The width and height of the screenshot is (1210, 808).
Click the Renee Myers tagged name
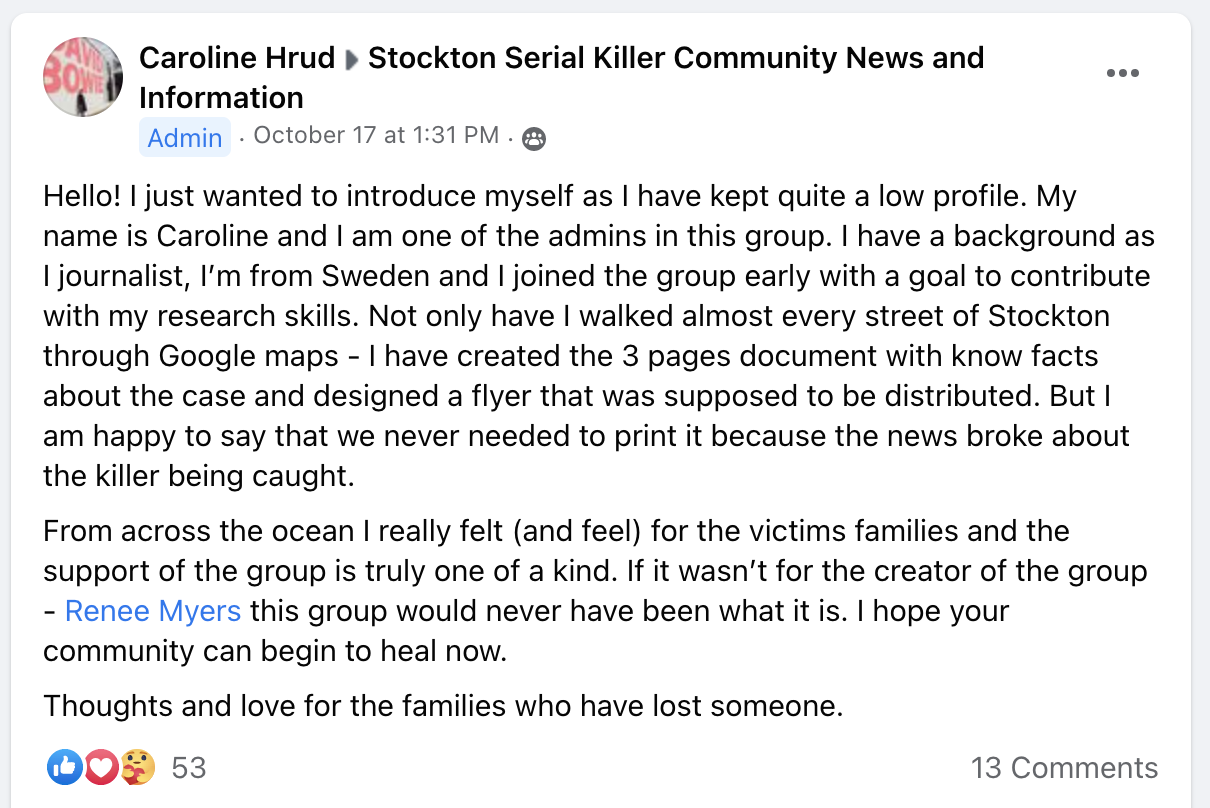coord(153,610)
